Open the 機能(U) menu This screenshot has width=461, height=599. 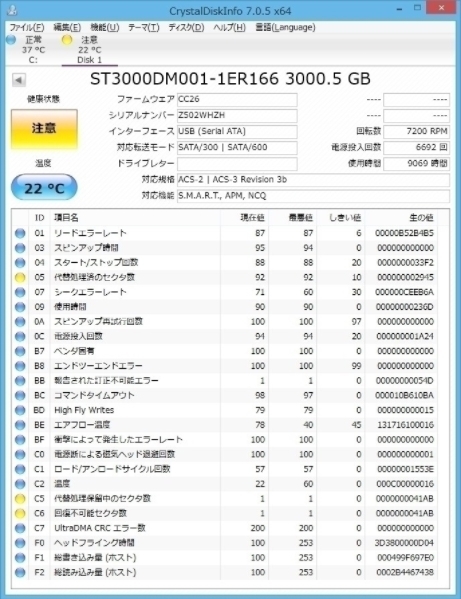point(105,28)
